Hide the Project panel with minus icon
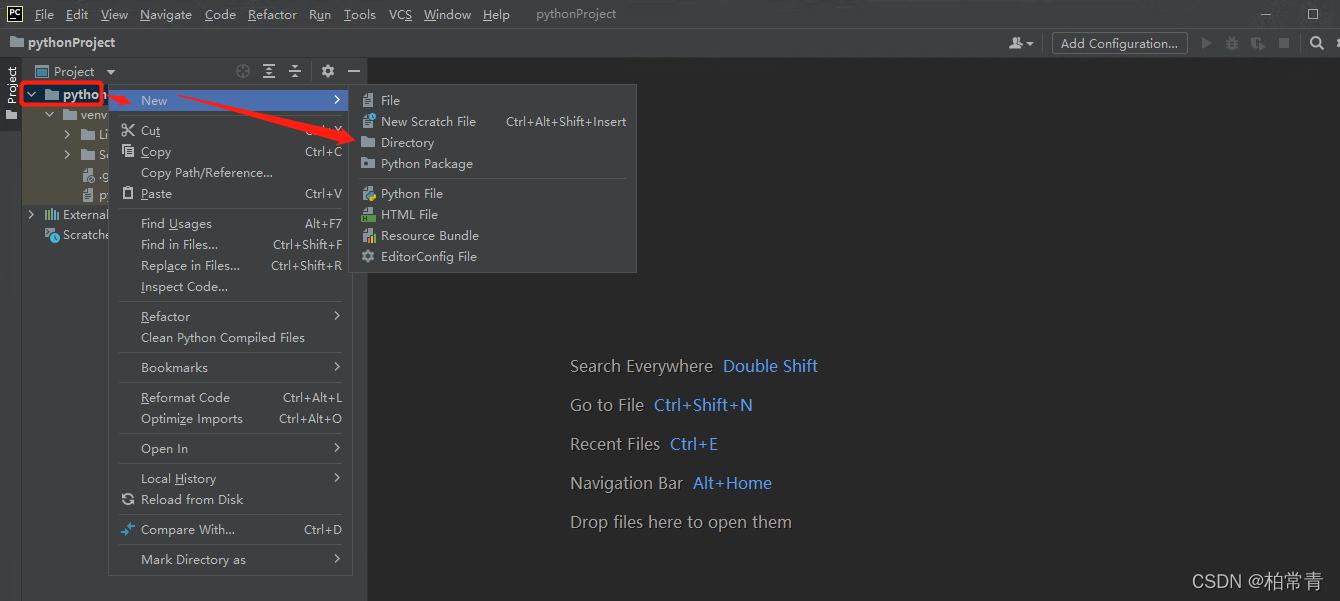This screenshot has width=1340, height=601. coord(354,71)
